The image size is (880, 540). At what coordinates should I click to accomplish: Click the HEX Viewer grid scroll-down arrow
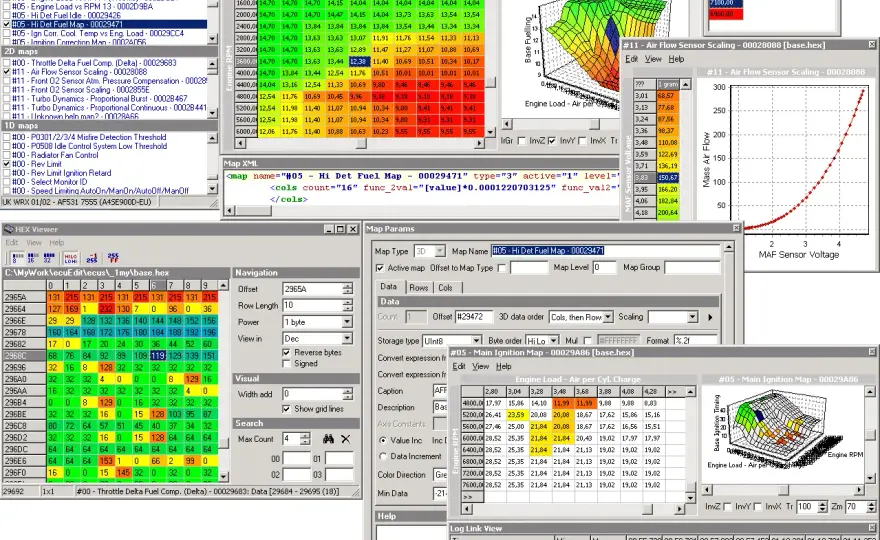[223, 477]
